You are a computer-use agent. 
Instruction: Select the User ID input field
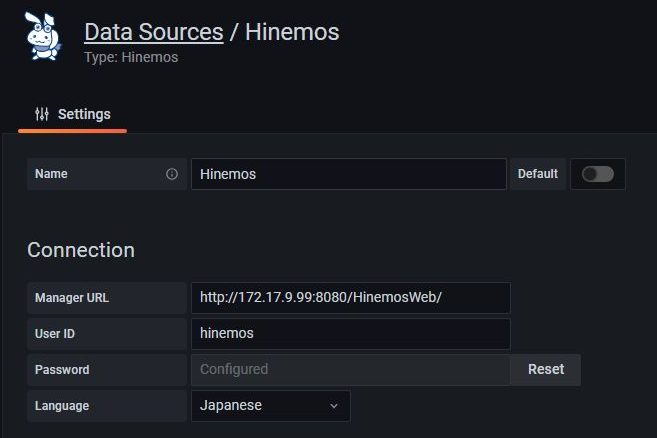tap(351, 334)
